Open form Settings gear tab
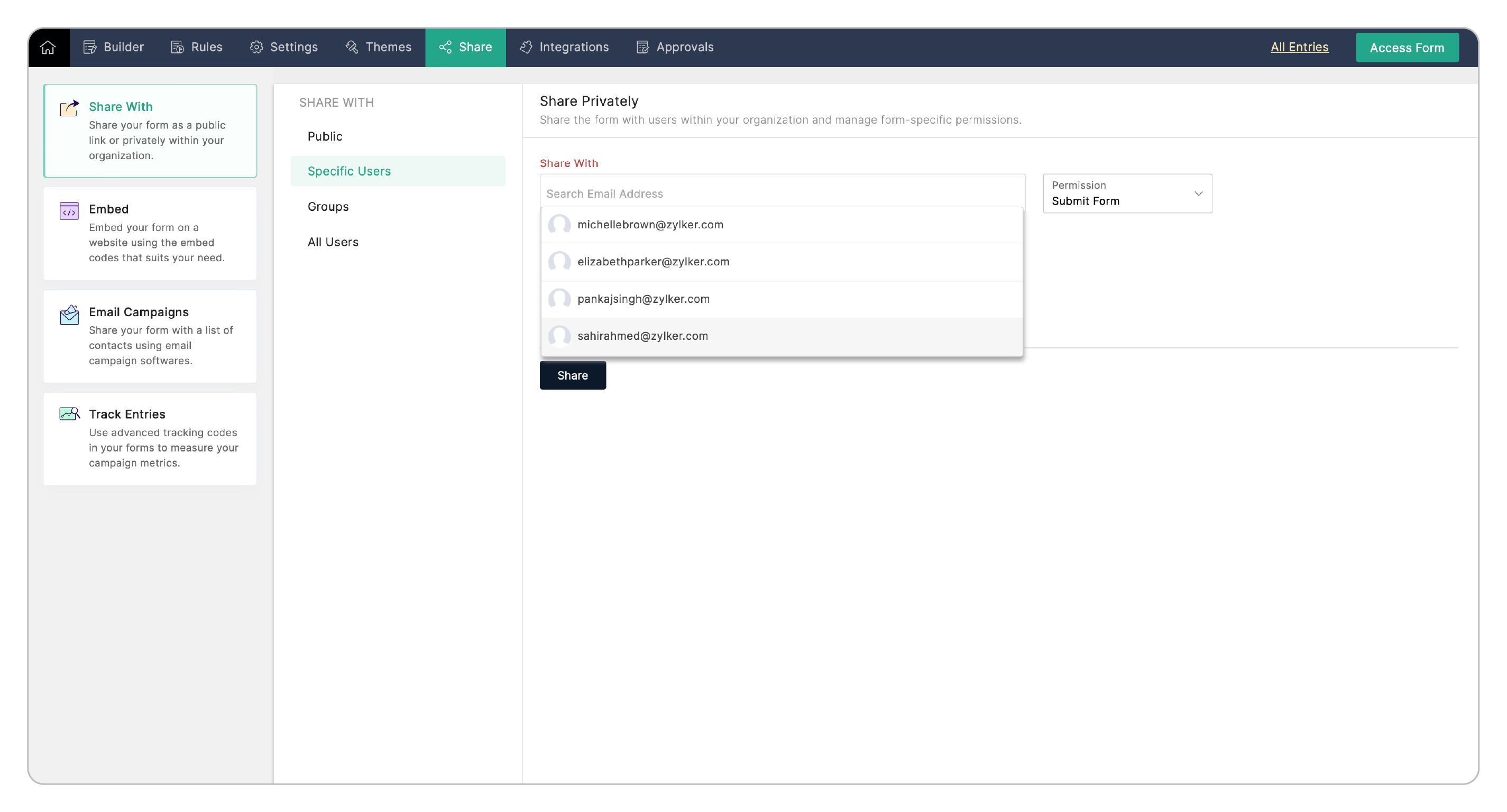1507x812 pixels. (x=284, y=48)
